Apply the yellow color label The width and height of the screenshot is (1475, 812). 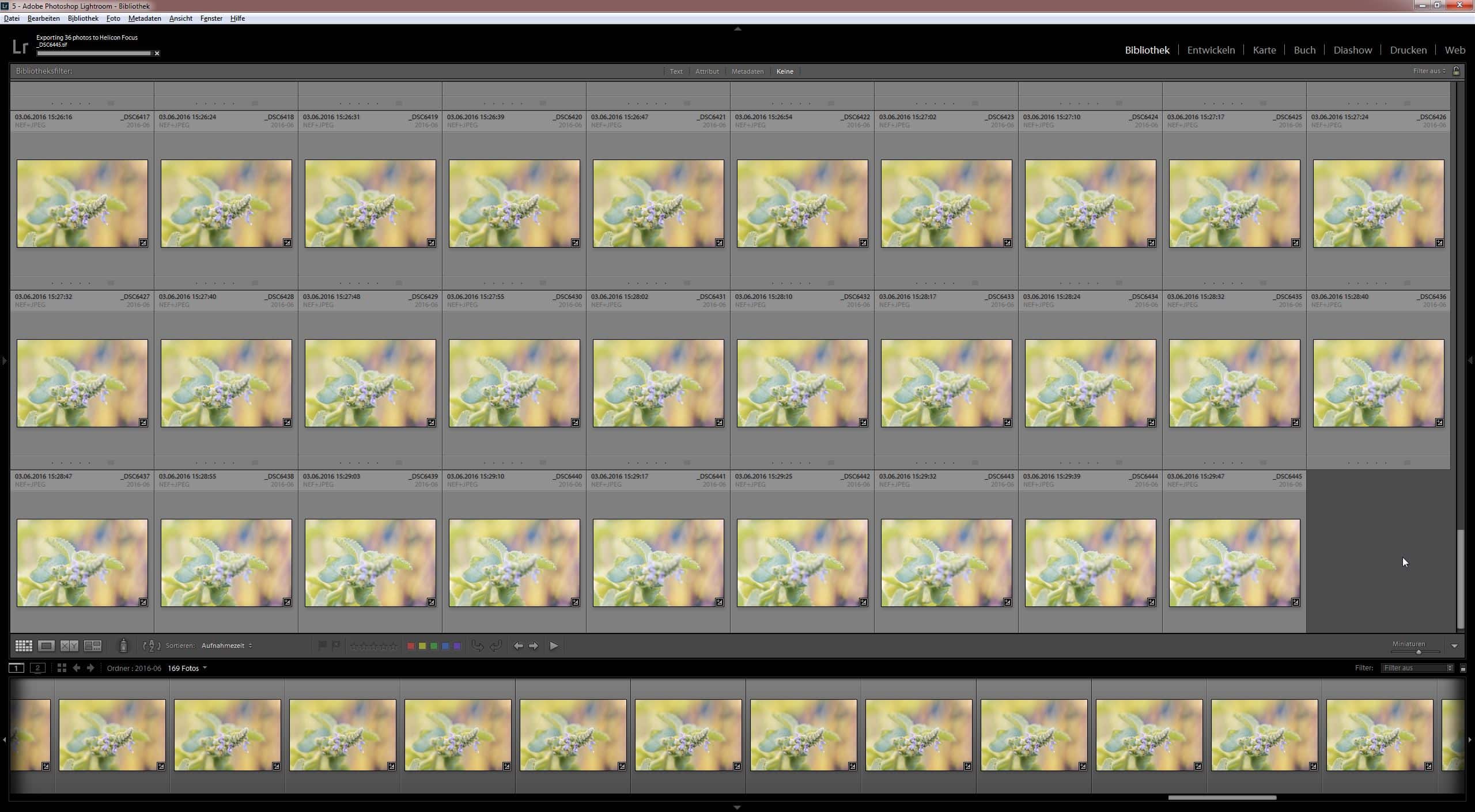click(422, 646)
